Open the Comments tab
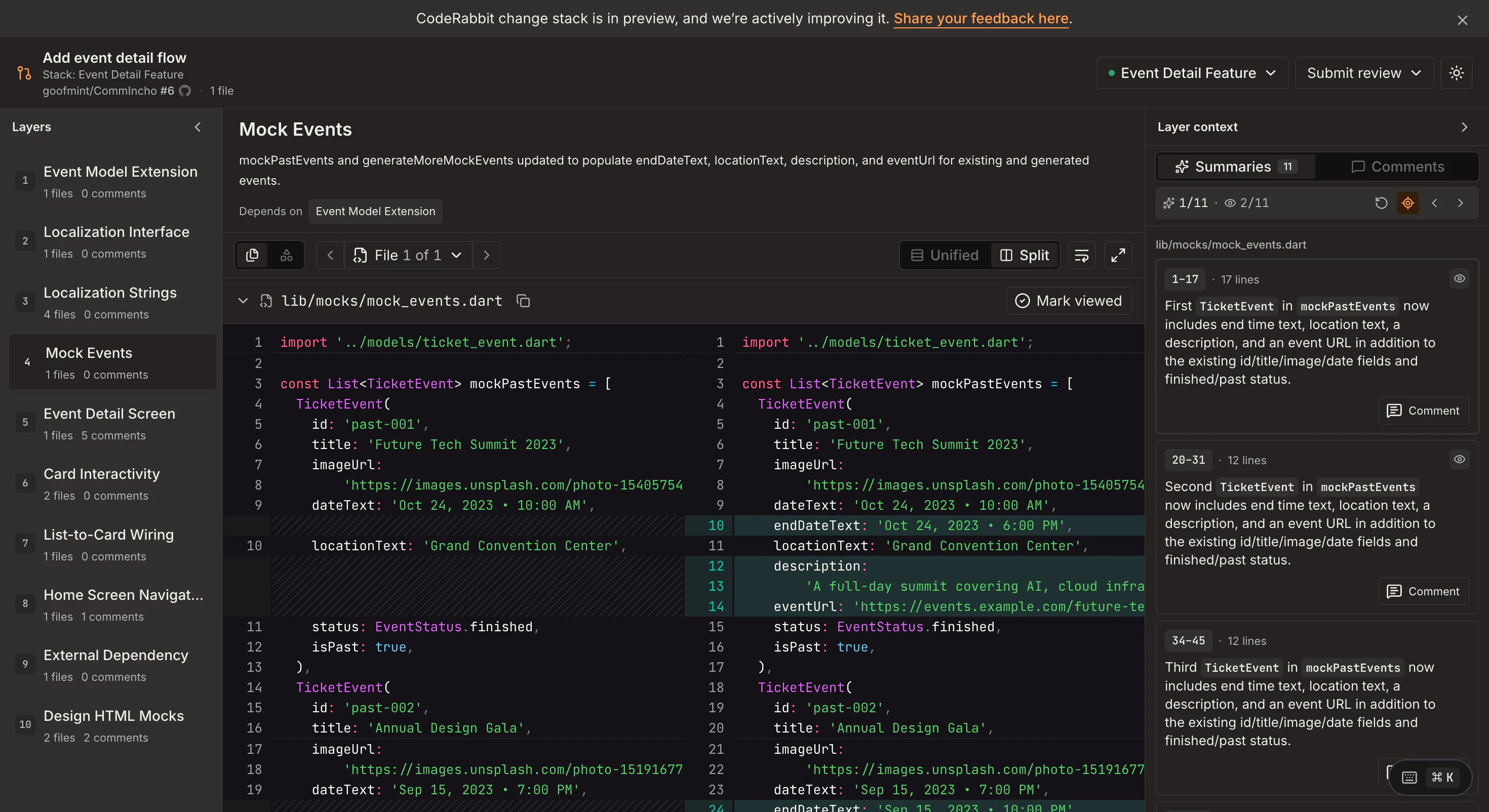 pos(1397,167)
